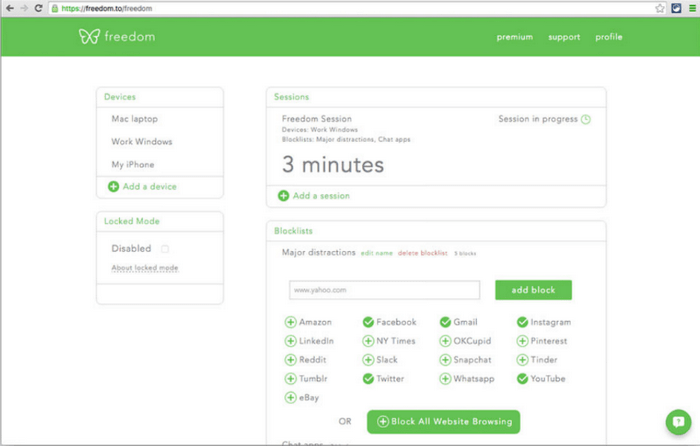Select the Work Windows device
The height and width of the screenshot is (446, 700).
(142, 142)
